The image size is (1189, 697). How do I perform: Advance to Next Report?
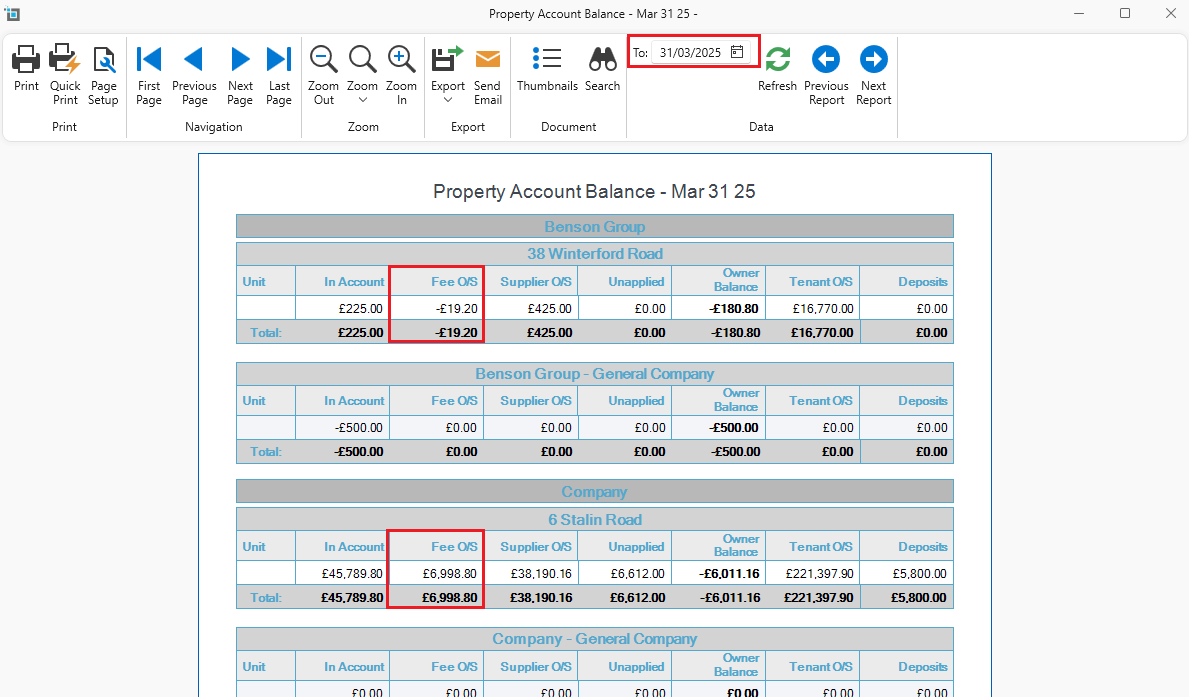point(873,60)
